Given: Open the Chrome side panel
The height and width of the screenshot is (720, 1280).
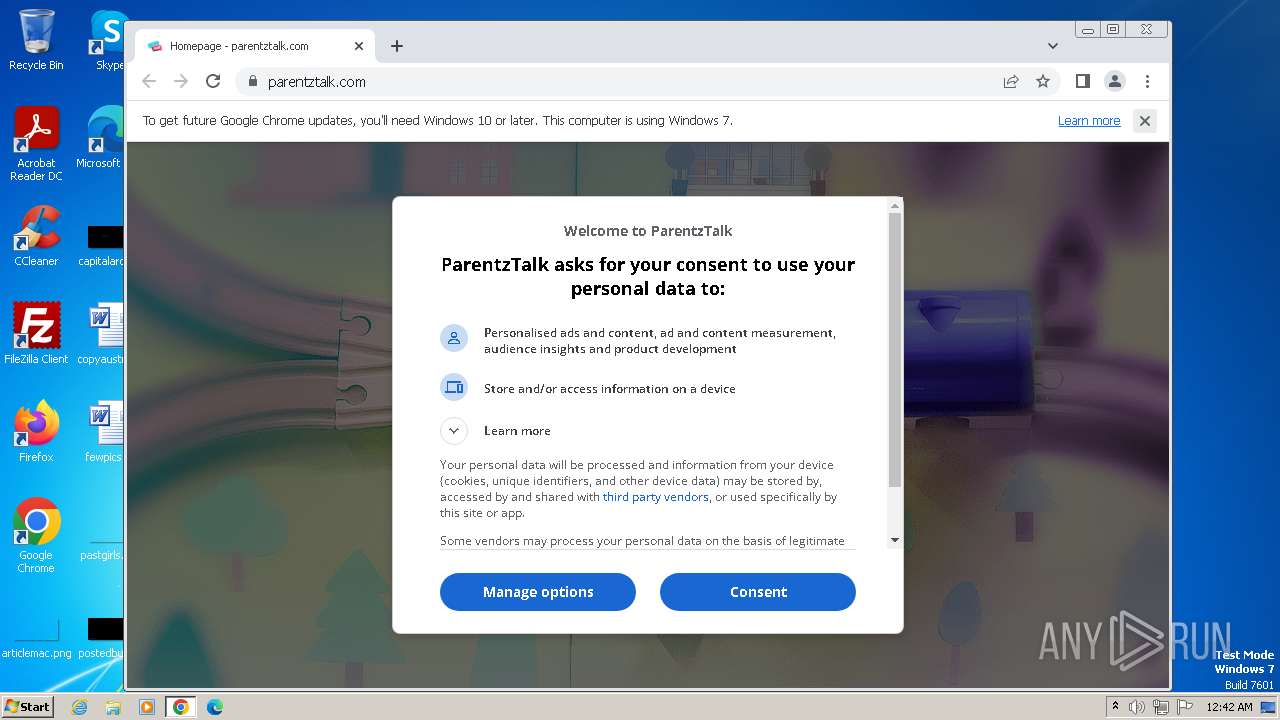Looking at the screenshot, I should (1082, 81).
